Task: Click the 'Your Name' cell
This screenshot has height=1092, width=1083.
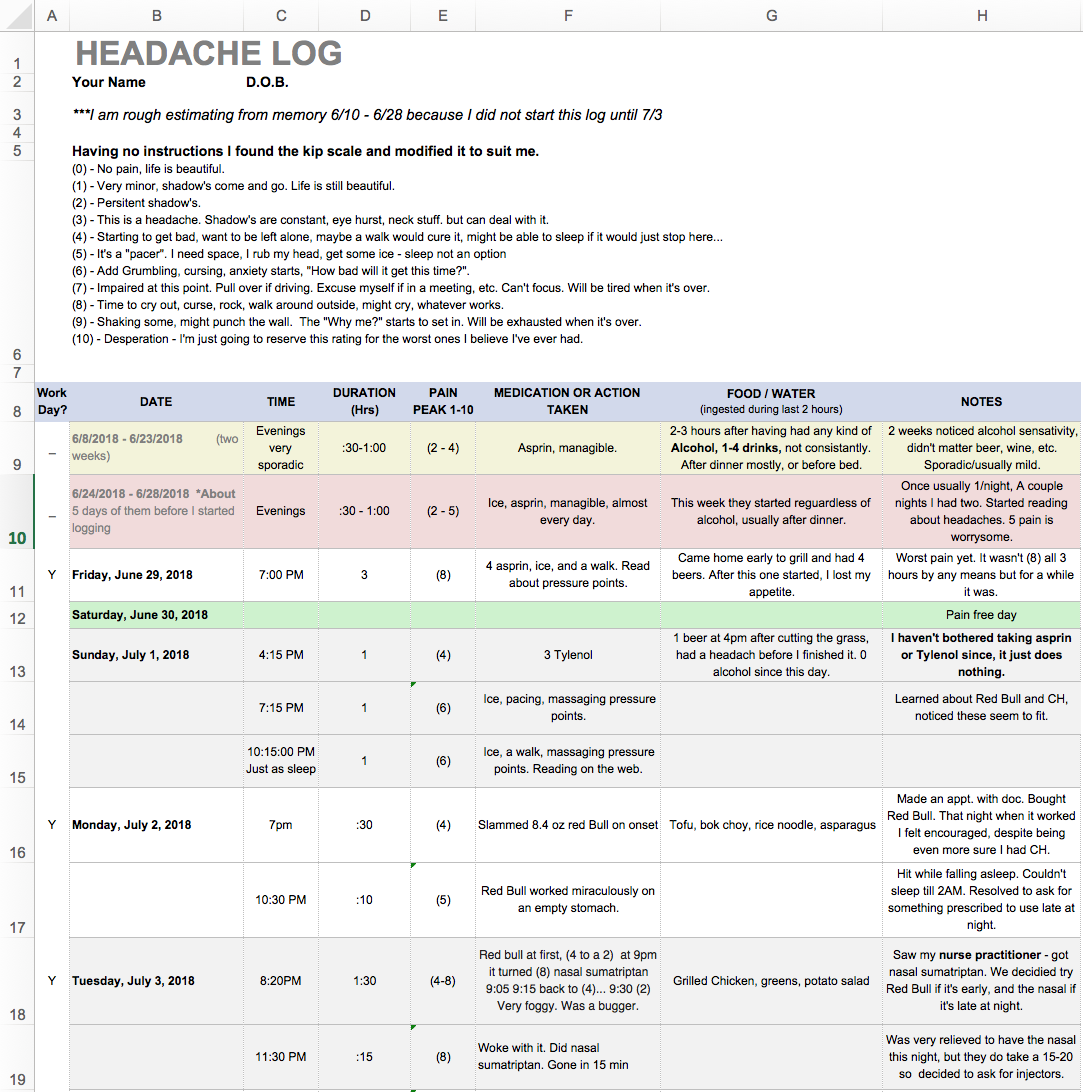Action: pos(109,82)
